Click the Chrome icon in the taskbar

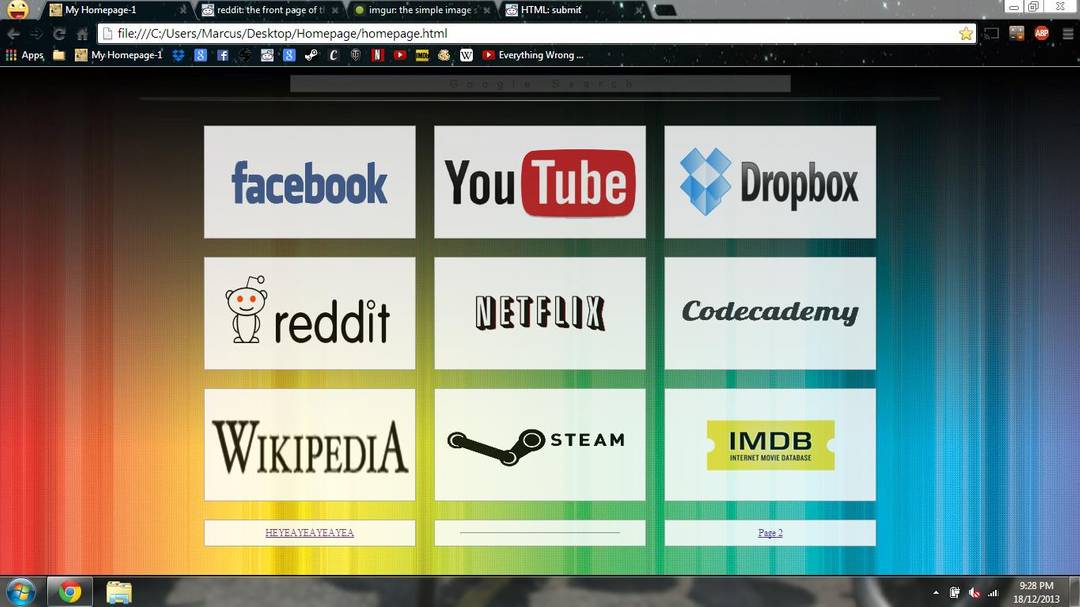(x=70, y=592)
